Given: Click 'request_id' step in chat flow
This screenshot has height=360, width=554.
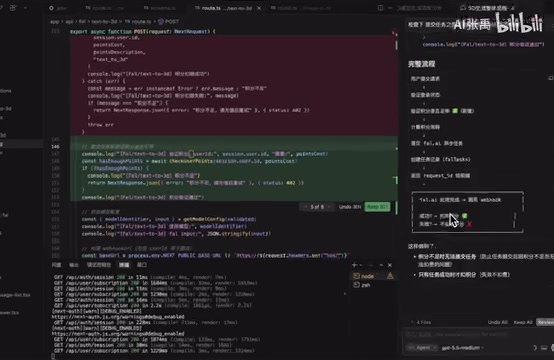Looking at the screenshot, I should (440, 176).
